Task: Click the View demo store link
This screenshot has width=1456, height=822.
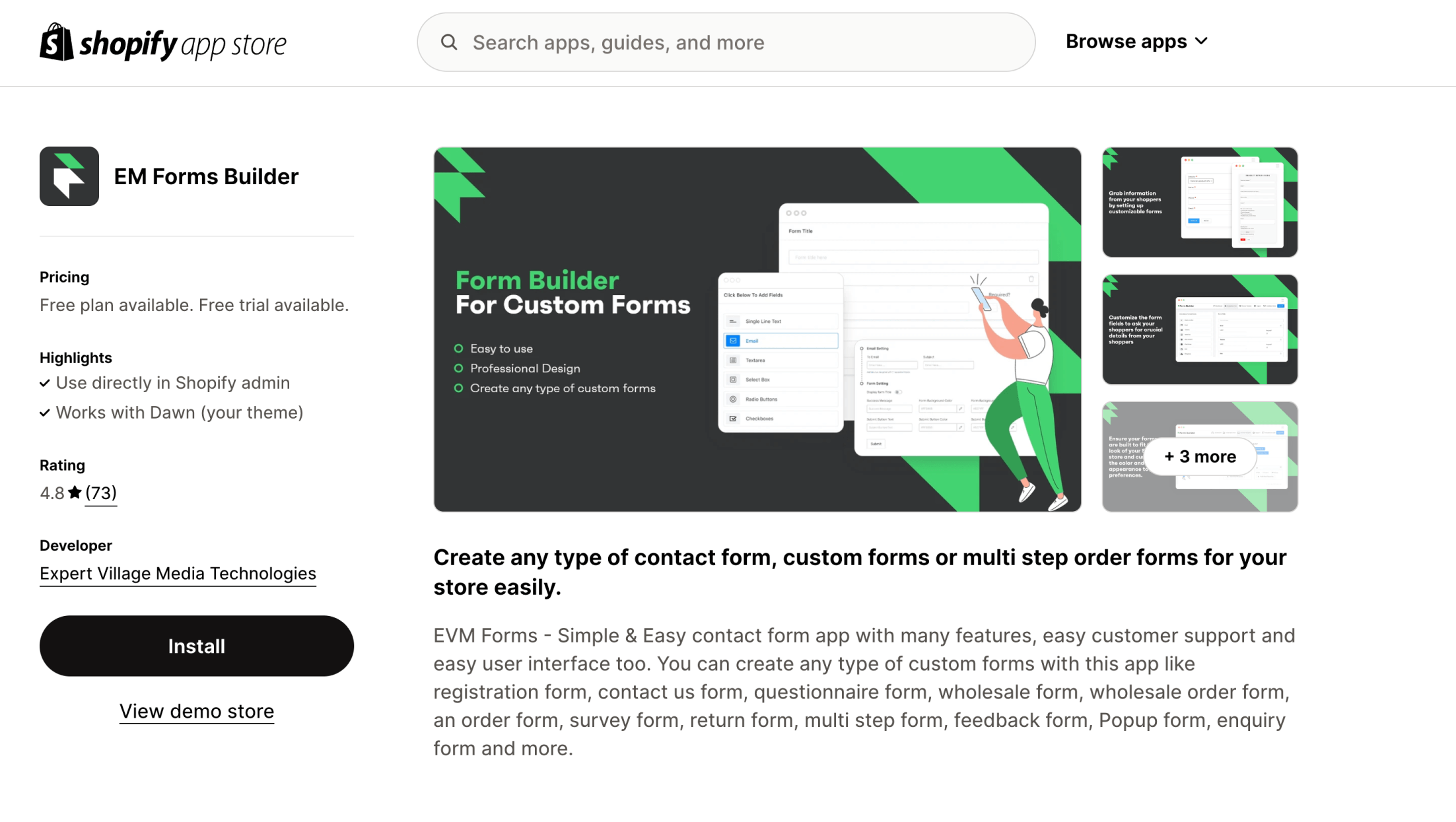Action: point(197,711)
